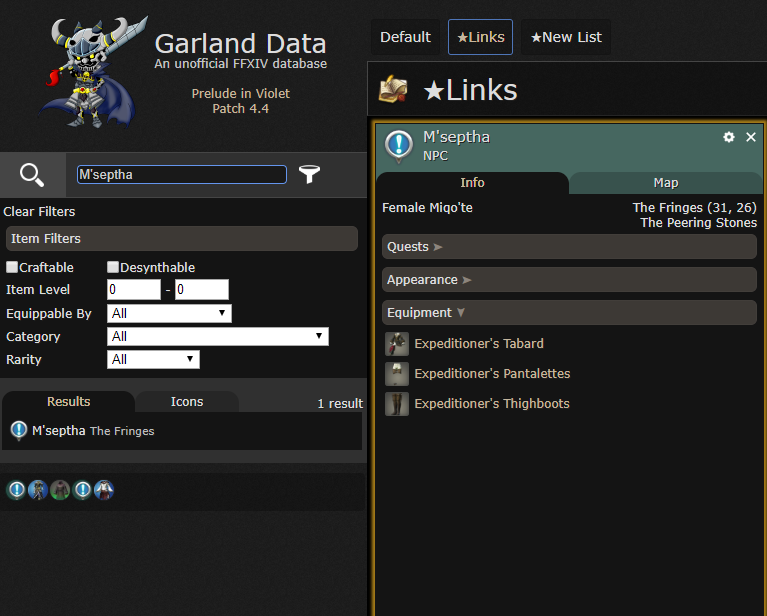Select the ★Links list tab

tap(480, 37)
